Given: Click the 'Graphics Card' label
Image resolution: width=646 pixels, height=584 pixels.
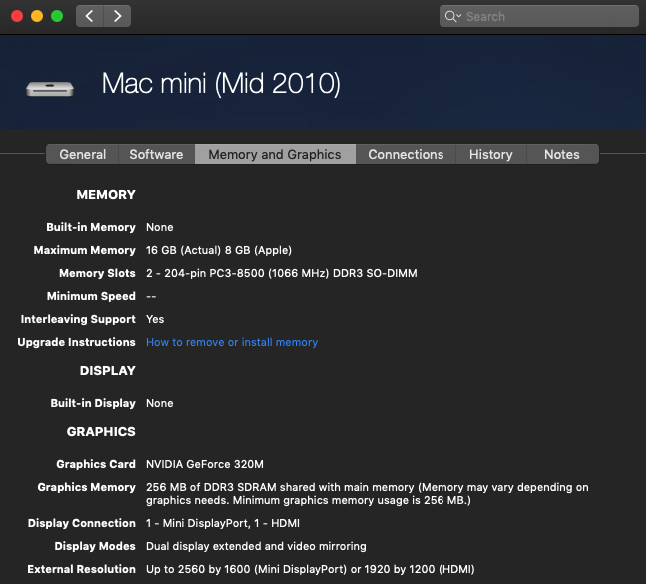Looking at the screenshot, I should tap(96, 464).
